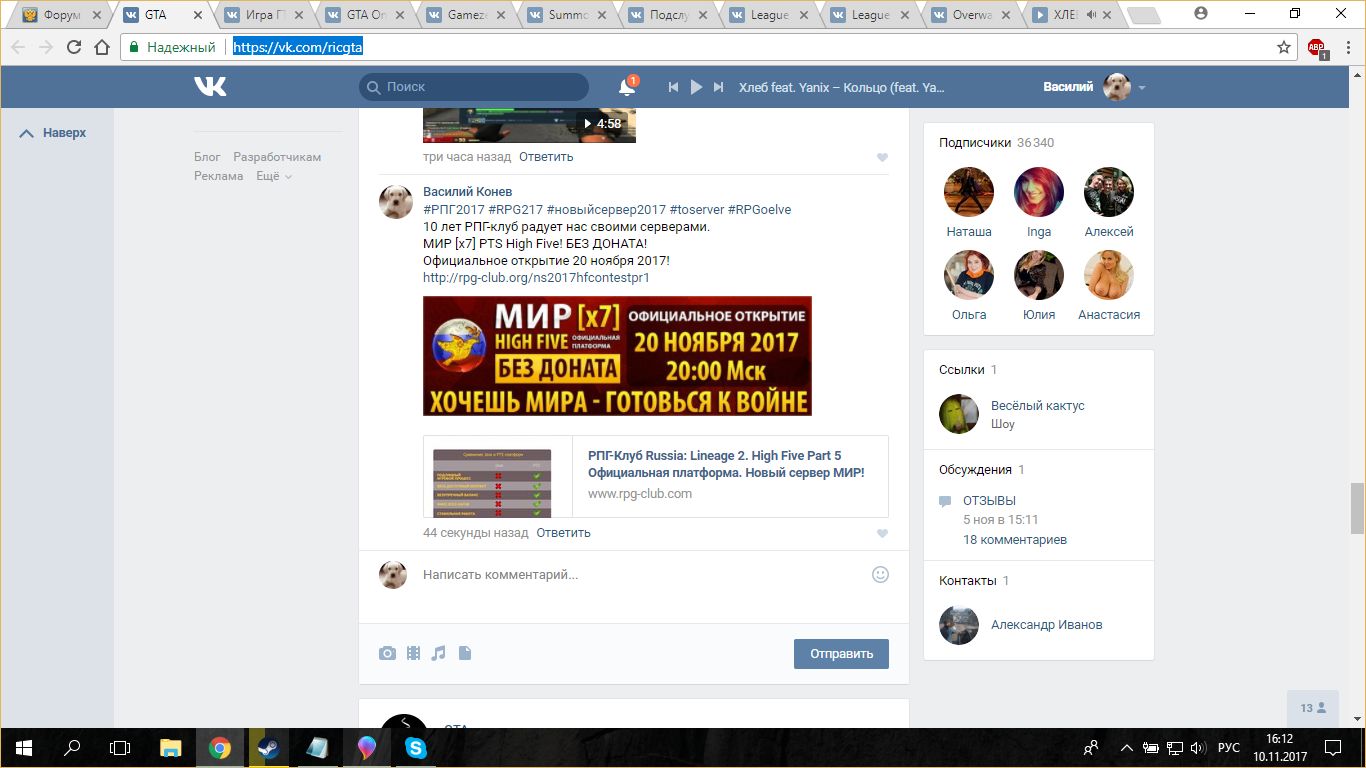Screen dimensions: 1366x768
Task: Open the Разработчикам footer link
Action: point(277,157)
